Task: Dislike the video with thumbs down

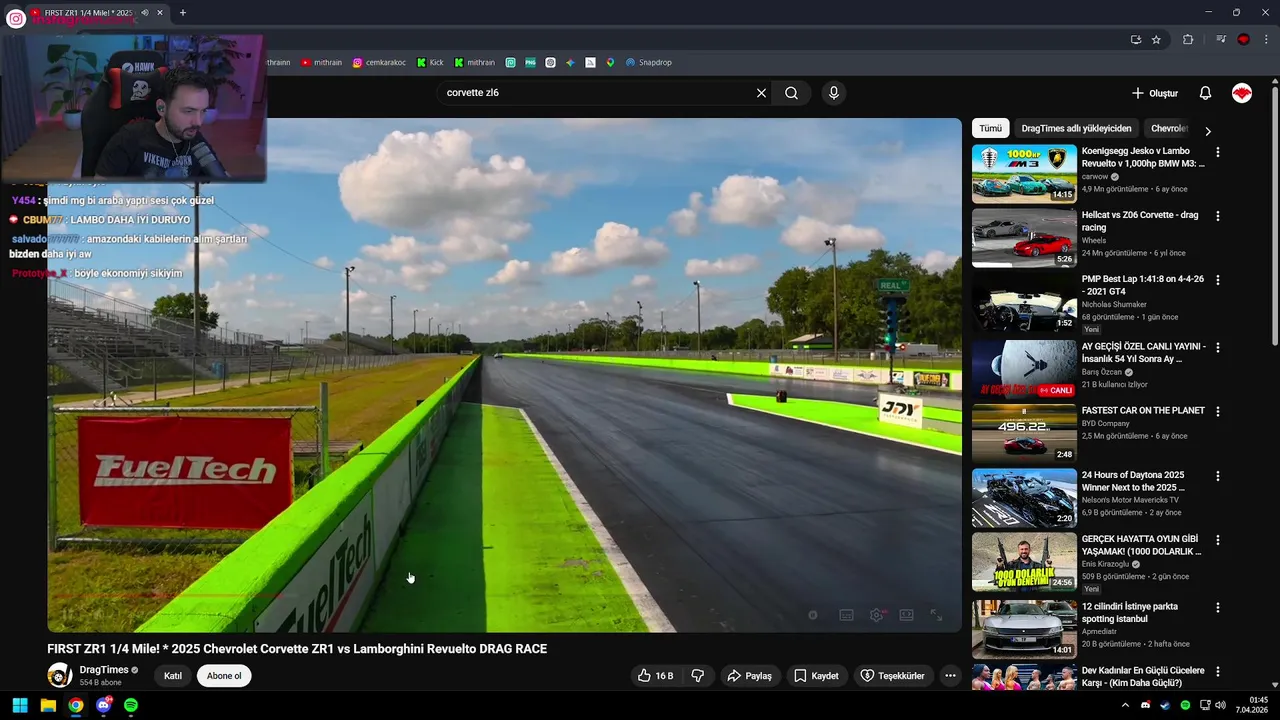Action: point(698,676)
